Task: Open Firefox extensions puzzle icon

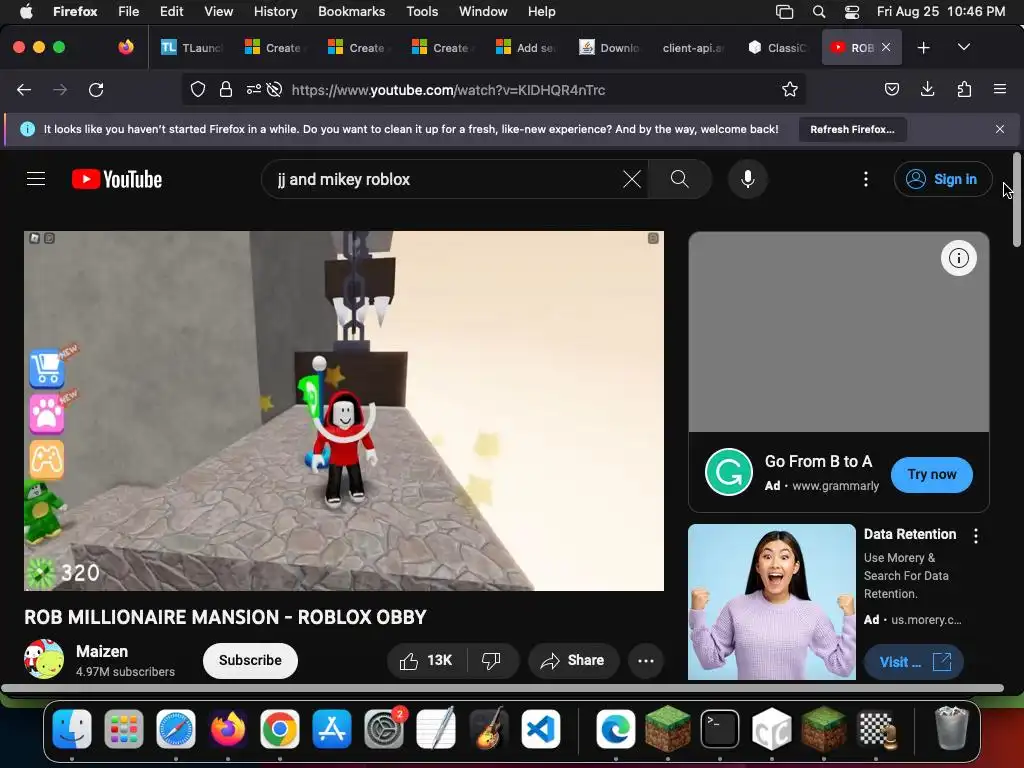Action: (964, 89)
